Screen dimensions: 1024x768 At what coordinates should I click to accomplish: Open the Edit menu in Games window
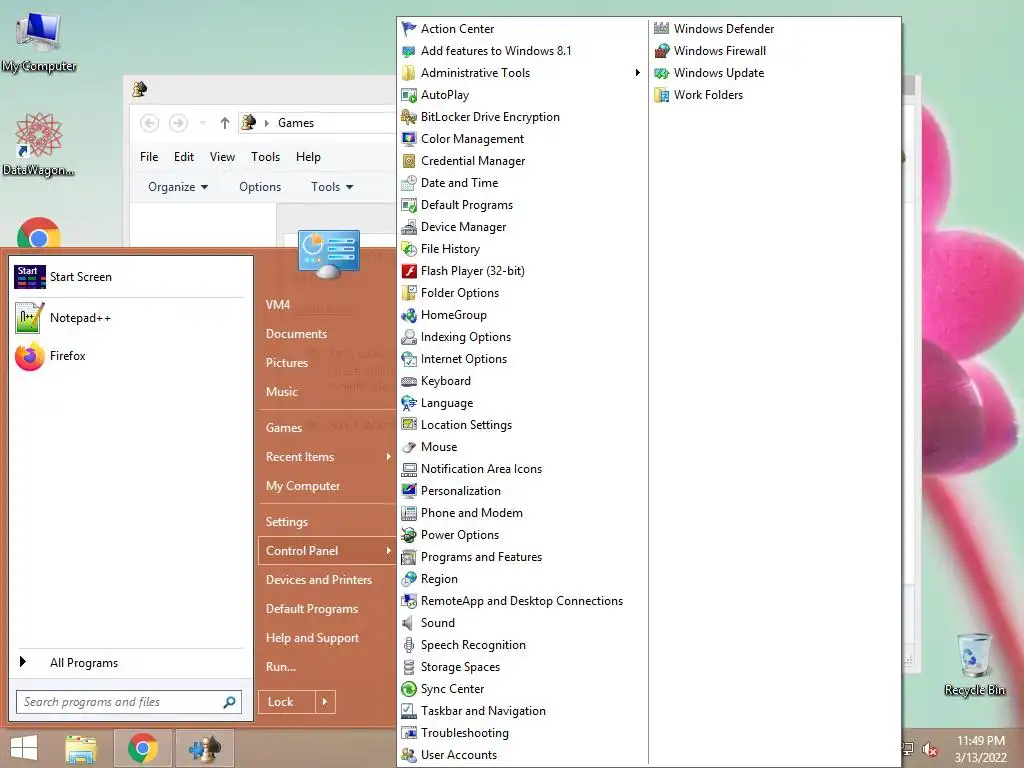184,157
